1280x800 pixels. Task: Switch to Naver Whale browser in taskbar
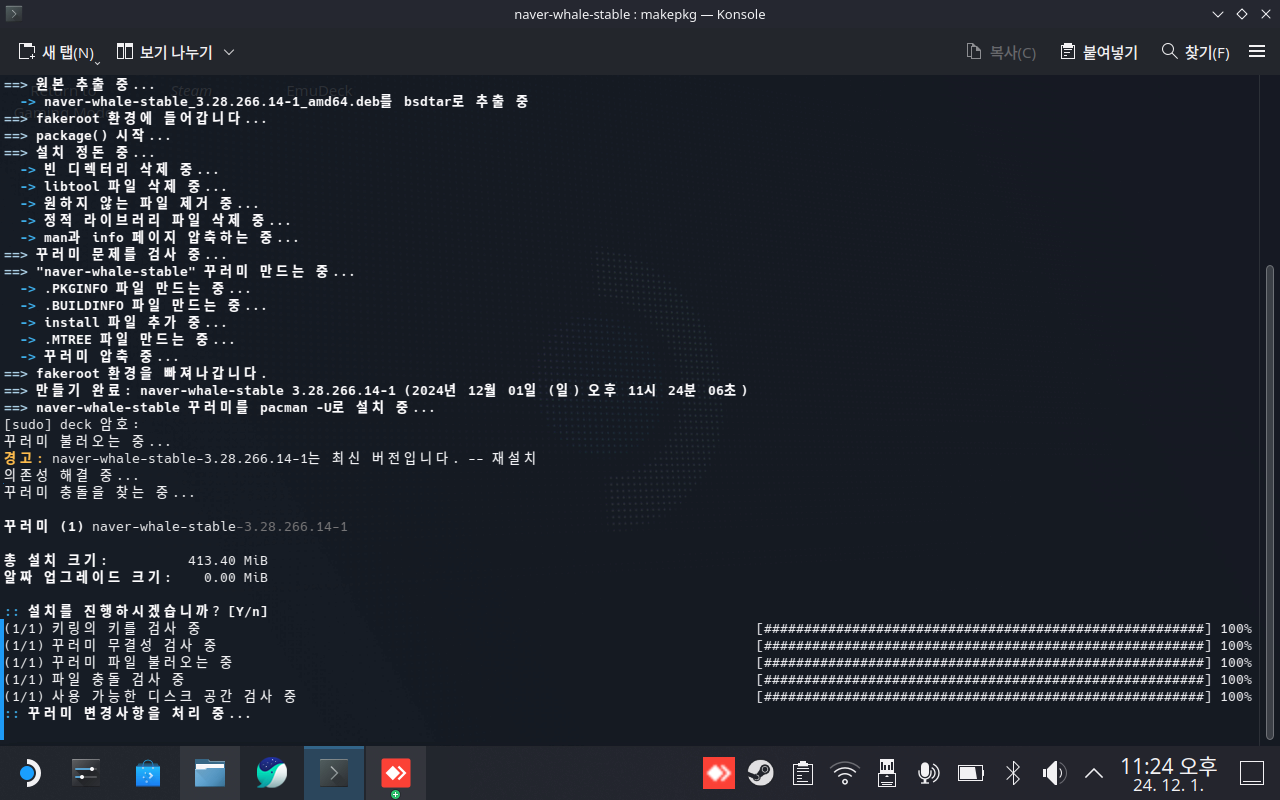pos(272,773)
